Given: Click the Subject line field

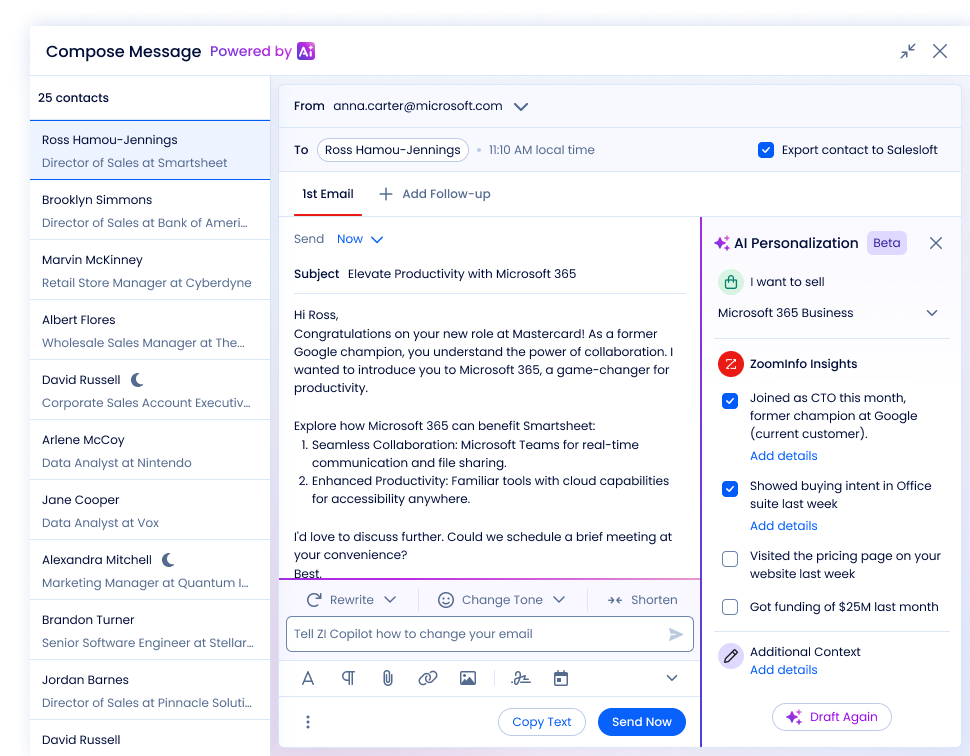Looking at the screenshot, I should point(489,274).
